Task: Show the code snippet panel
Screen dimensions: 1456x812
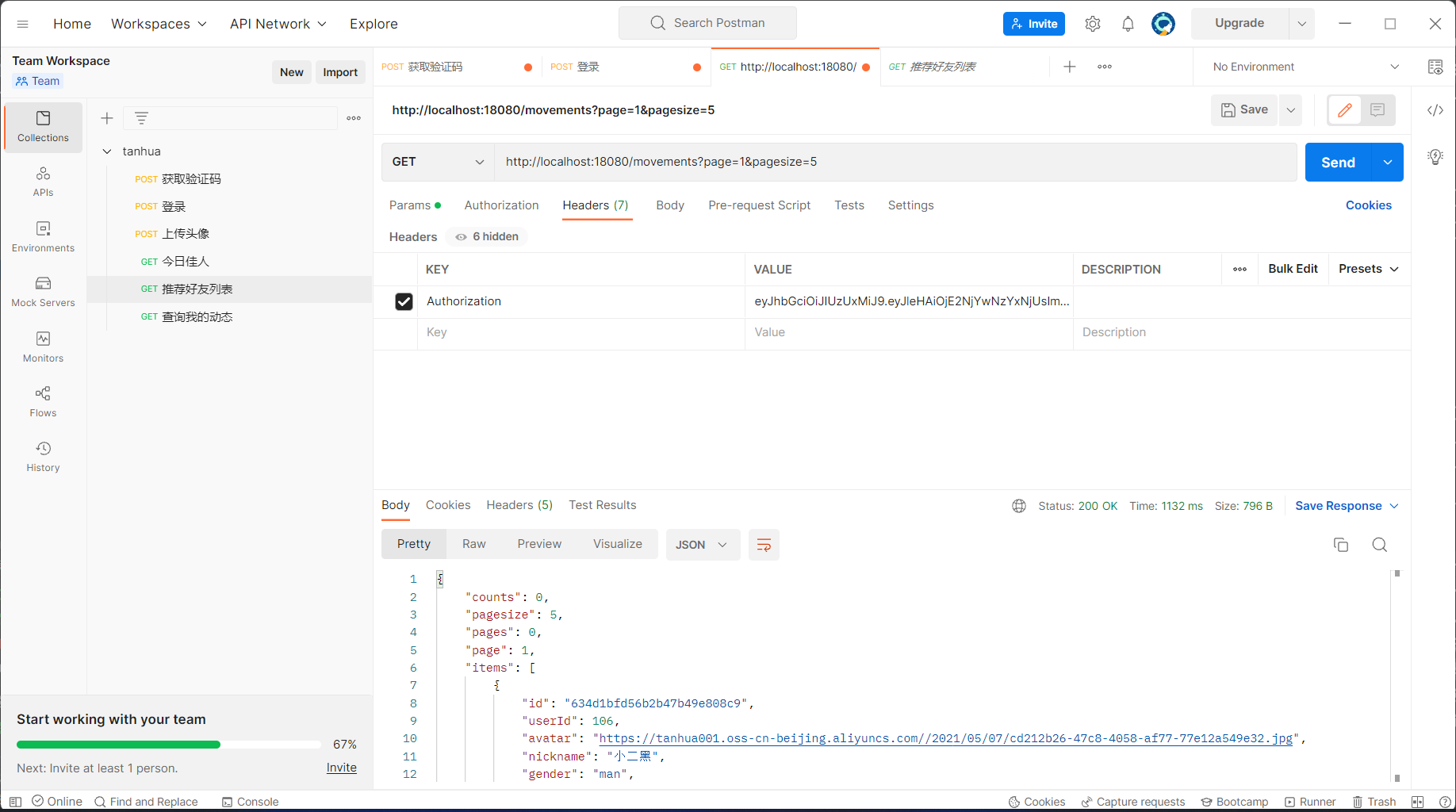Action: click(x=1435, y=110)
